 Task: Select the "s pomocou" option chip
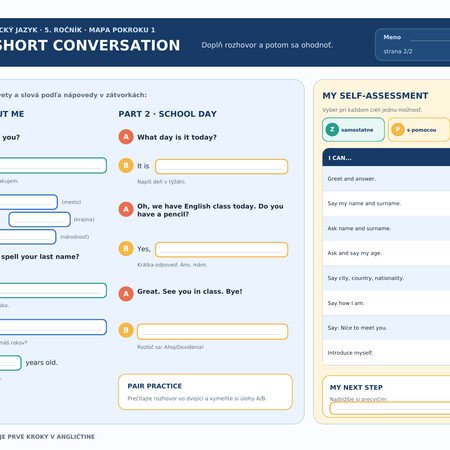point(419,130)
